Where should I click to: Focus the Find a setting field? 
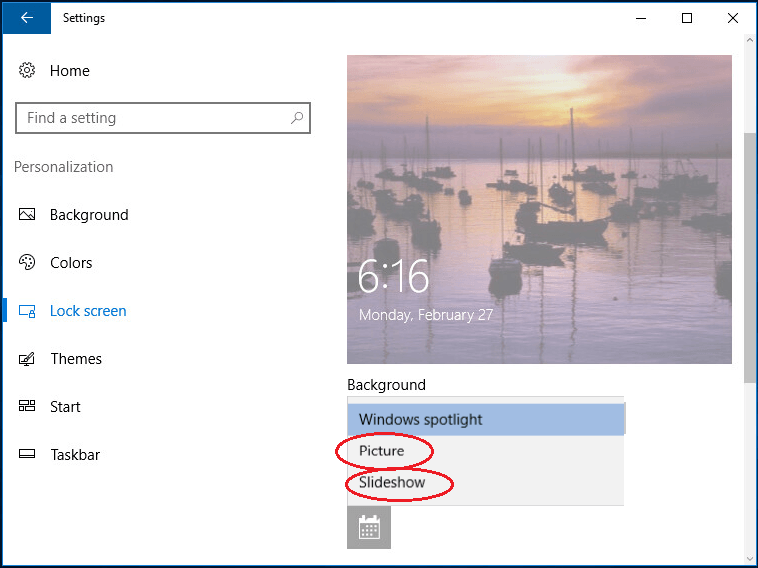pos(163,117)
